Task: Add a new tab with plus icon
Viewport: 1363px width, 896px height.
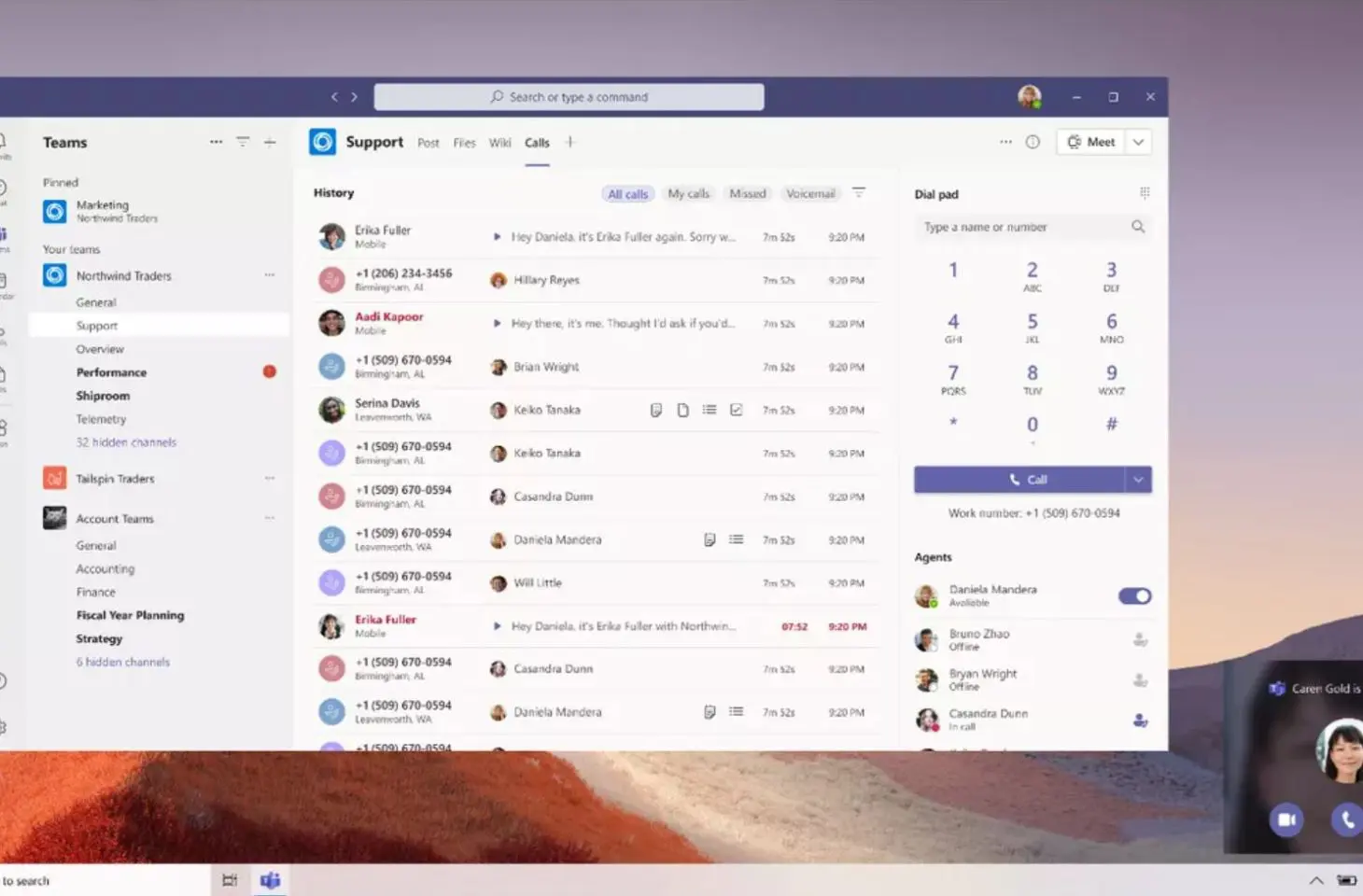Action: [569, 142]
